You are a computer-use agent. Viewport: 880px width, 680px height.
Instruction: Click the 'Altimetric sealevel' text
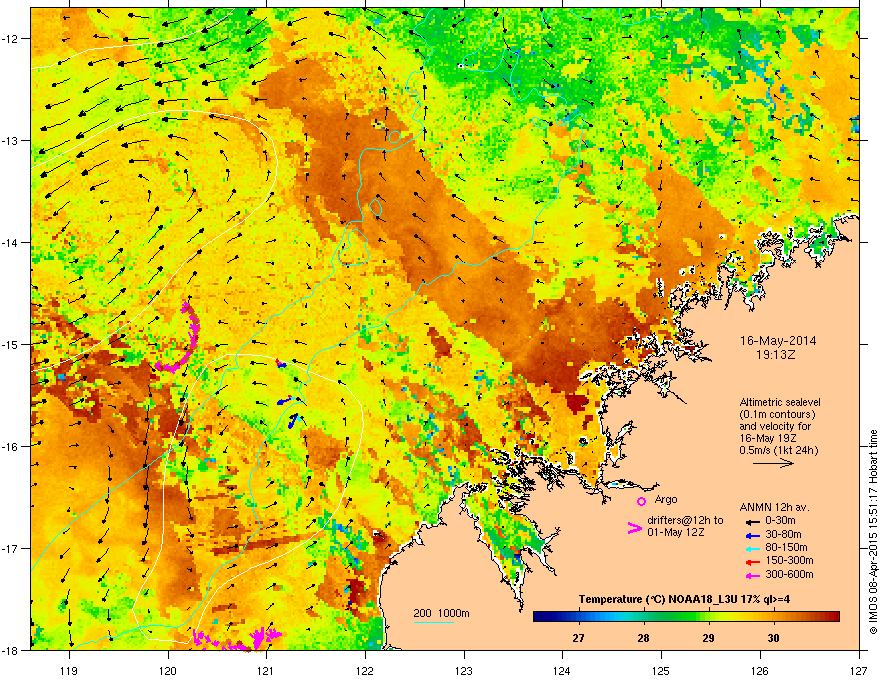780,402
